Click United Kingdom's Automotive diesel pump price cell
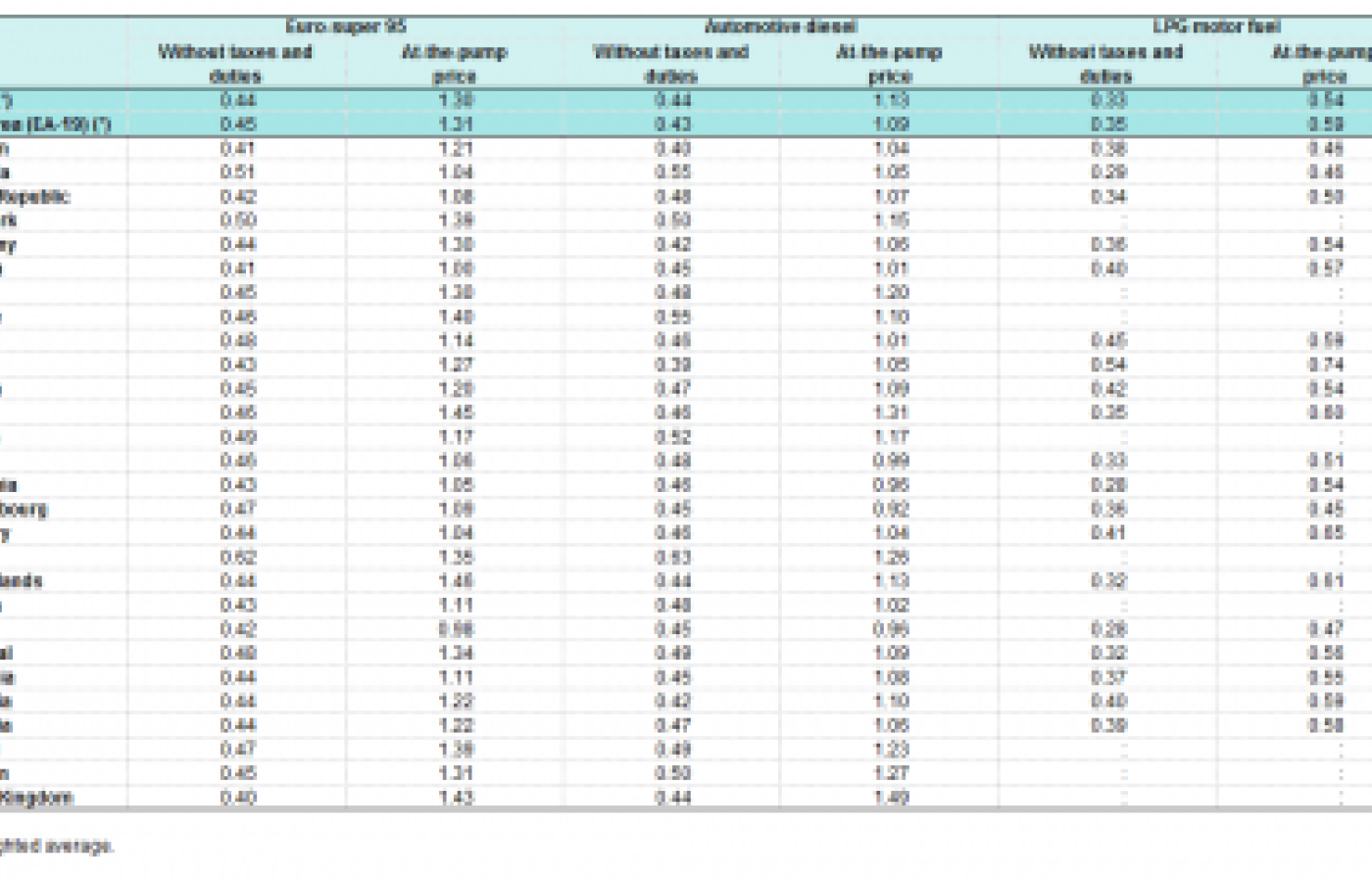This screenshot has width=1372, height=882. tap(890, 798)
